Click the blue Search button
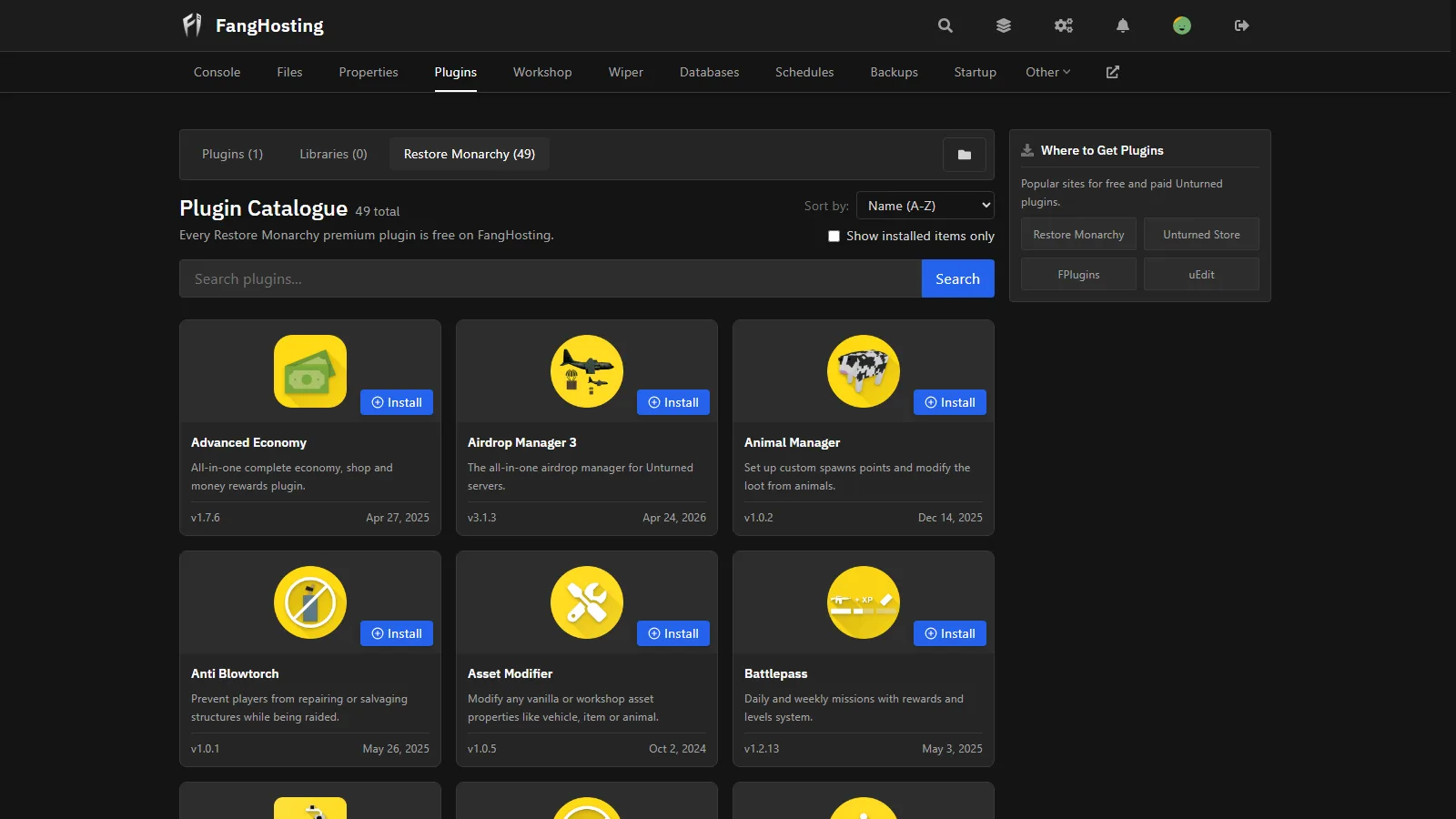 (957, 278)
